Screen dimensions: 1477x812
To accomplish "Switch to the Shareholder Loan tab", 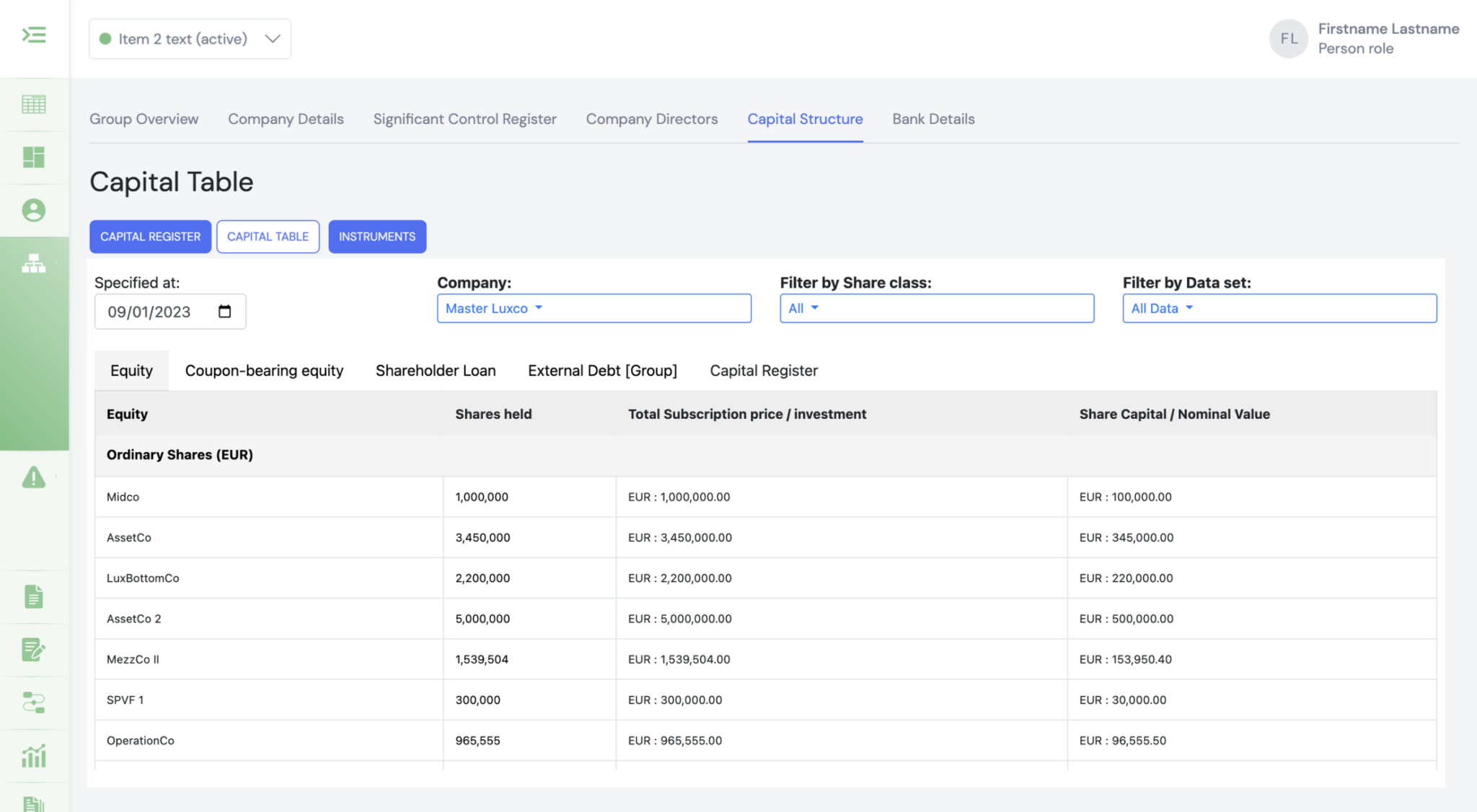I will coord(436,370).
